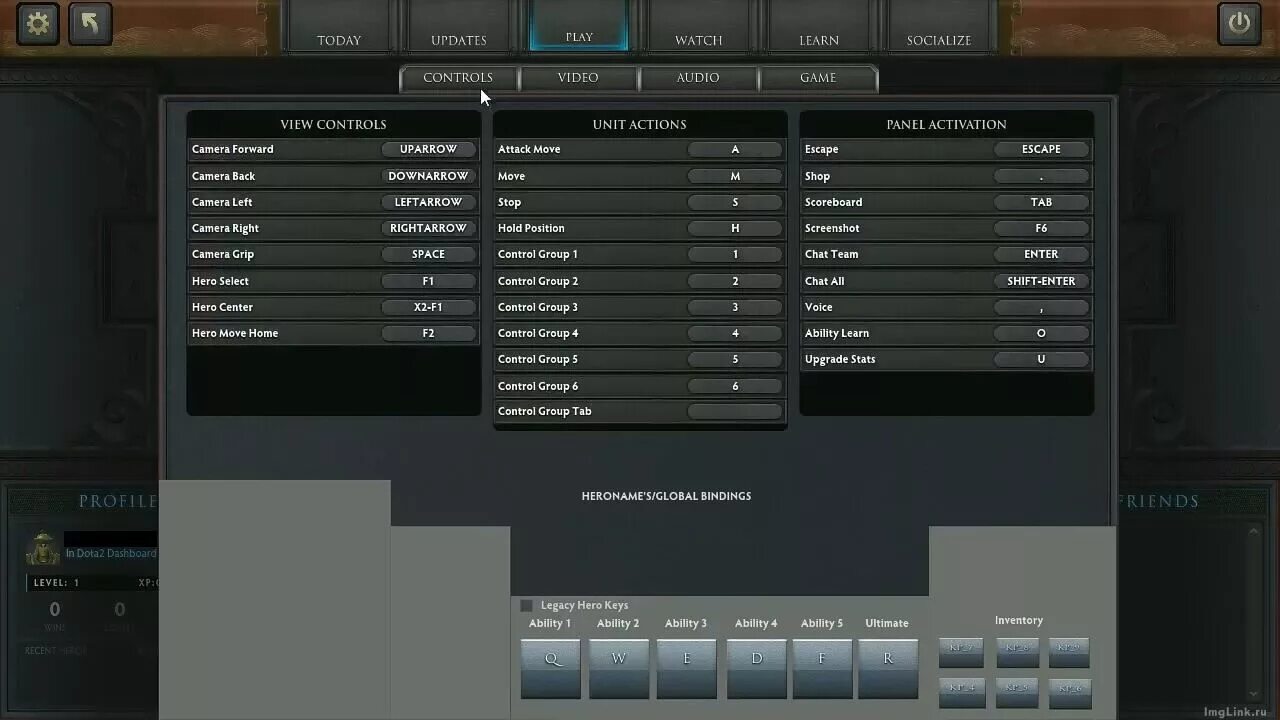Image resolution: width=1280 pixels, height=720 pixels.
Task: Change Hero Center binding X2-F1
Action: point(428,307)
